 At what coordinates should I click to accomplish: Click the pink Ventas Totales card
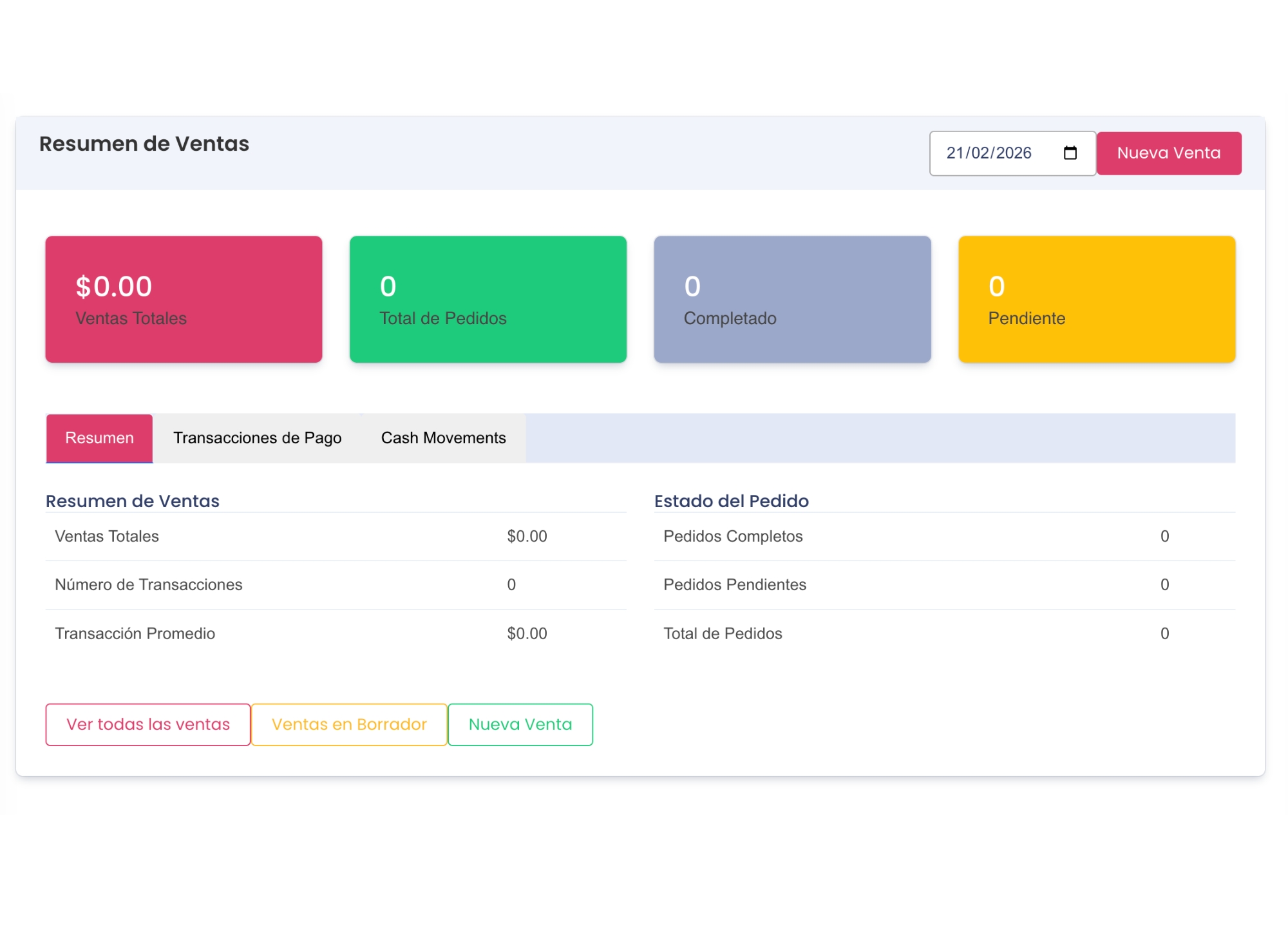point(184,299)
